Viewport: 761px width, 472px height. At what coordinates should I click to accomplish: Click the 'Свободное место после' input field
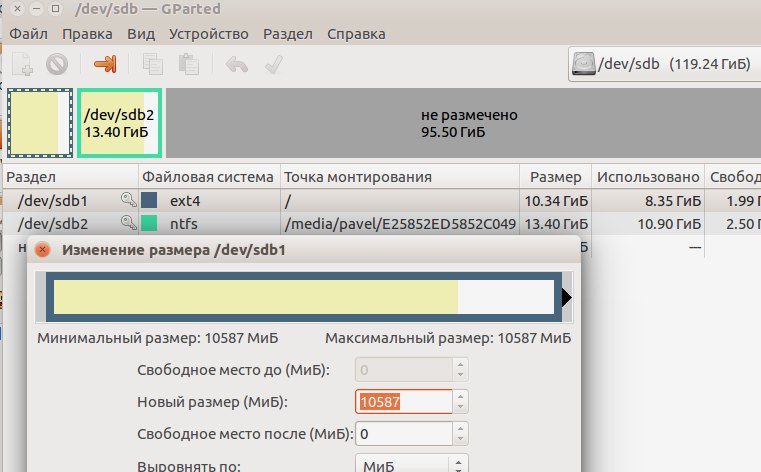coord(403,434)
